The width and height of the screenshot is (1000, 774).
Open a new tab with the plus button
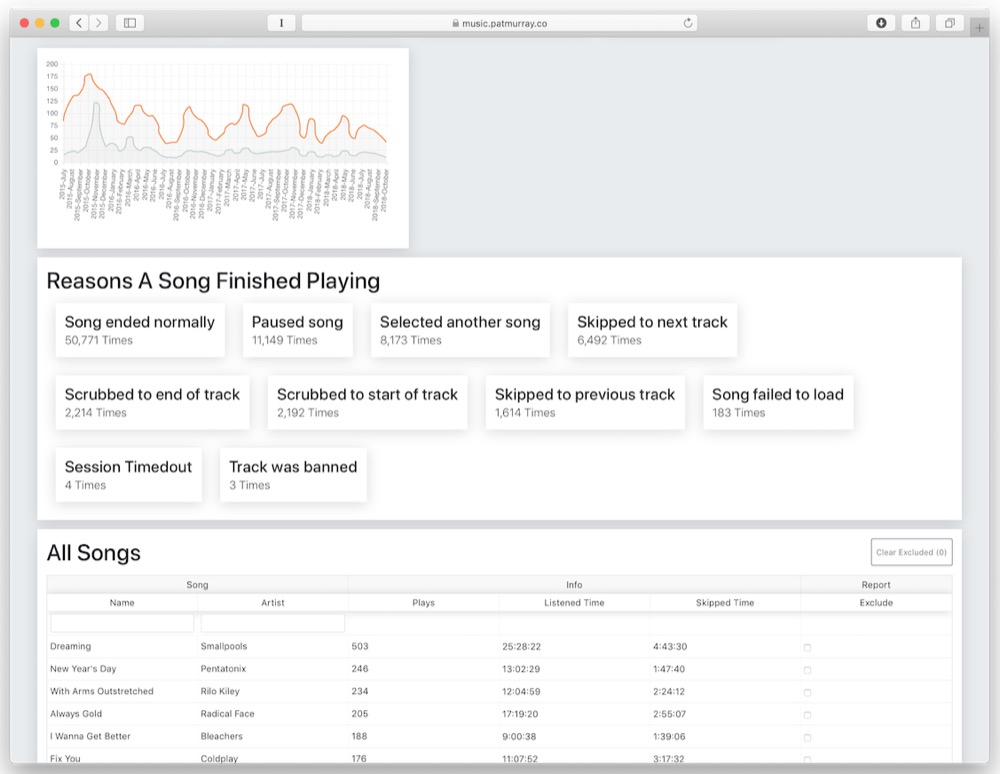(979, 27)
